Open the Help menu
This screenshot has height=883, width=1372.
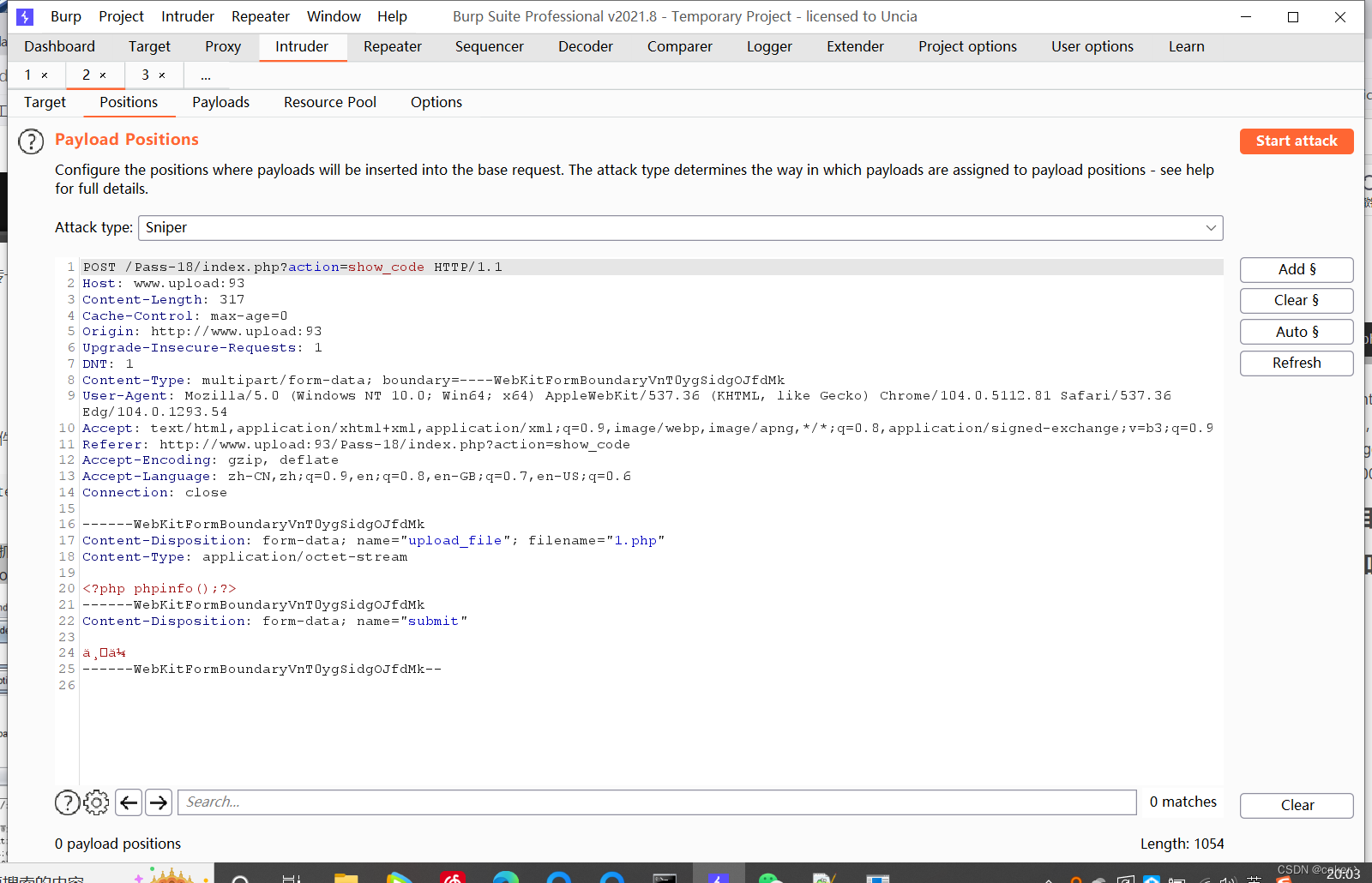point(392,16)
